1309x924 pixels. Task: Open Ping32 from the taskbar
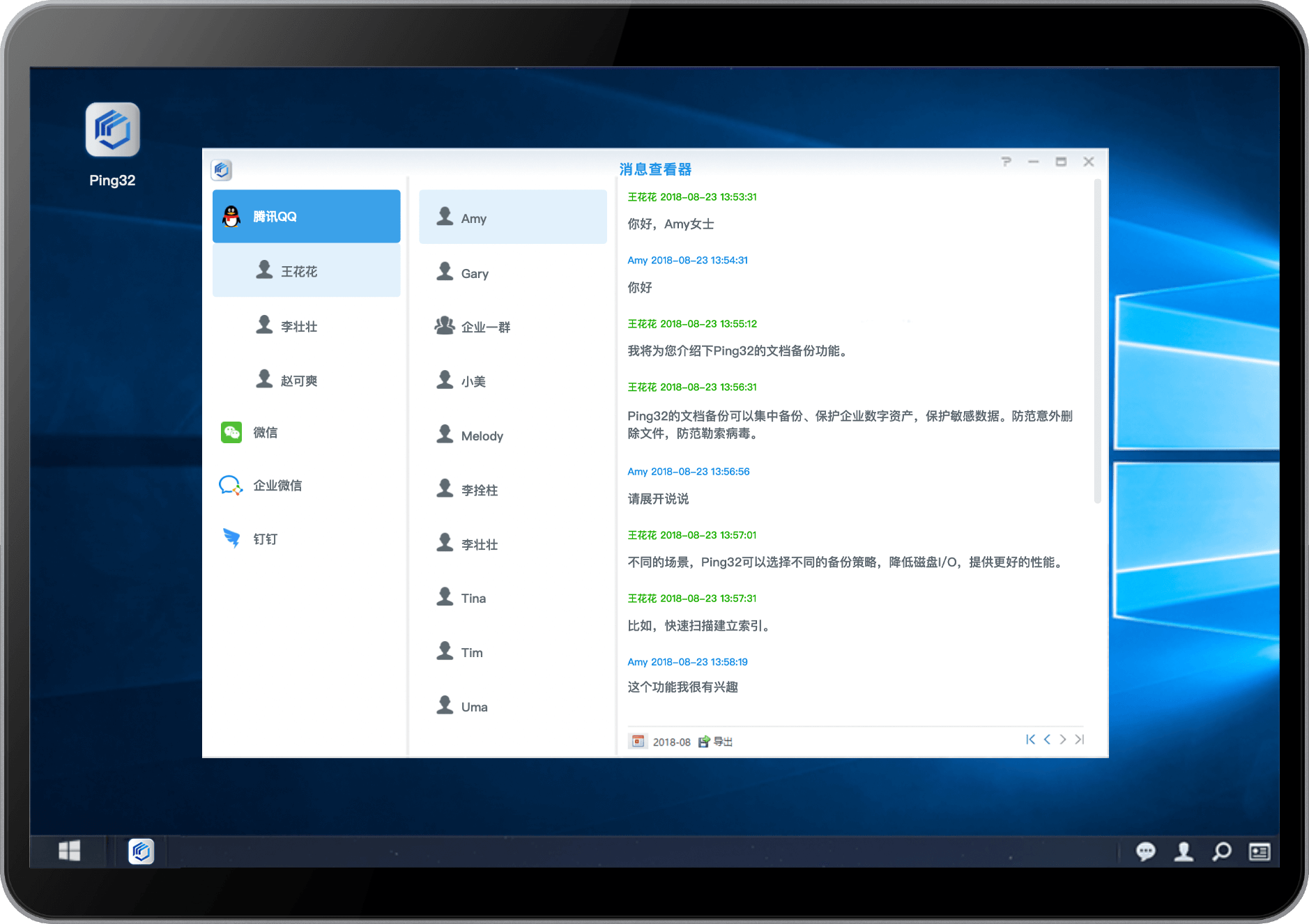click(x=141, y=851)
